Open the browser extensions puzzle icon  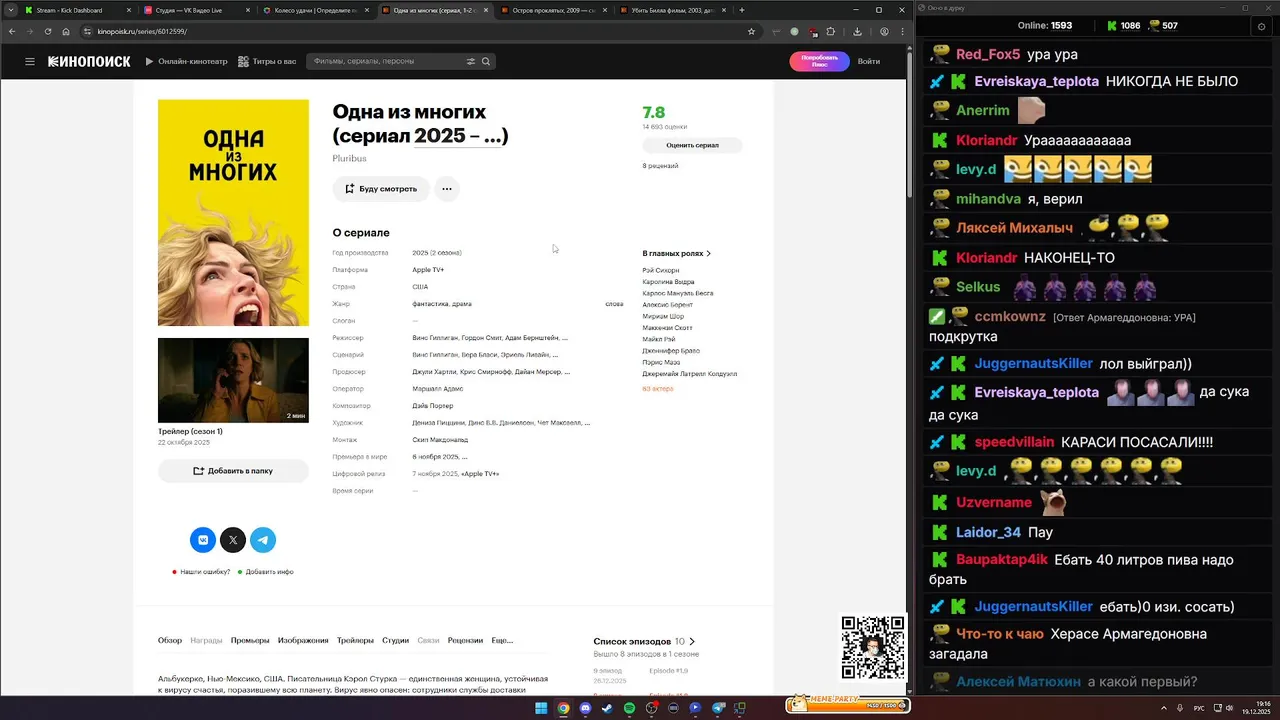click(x=830, y=31)
